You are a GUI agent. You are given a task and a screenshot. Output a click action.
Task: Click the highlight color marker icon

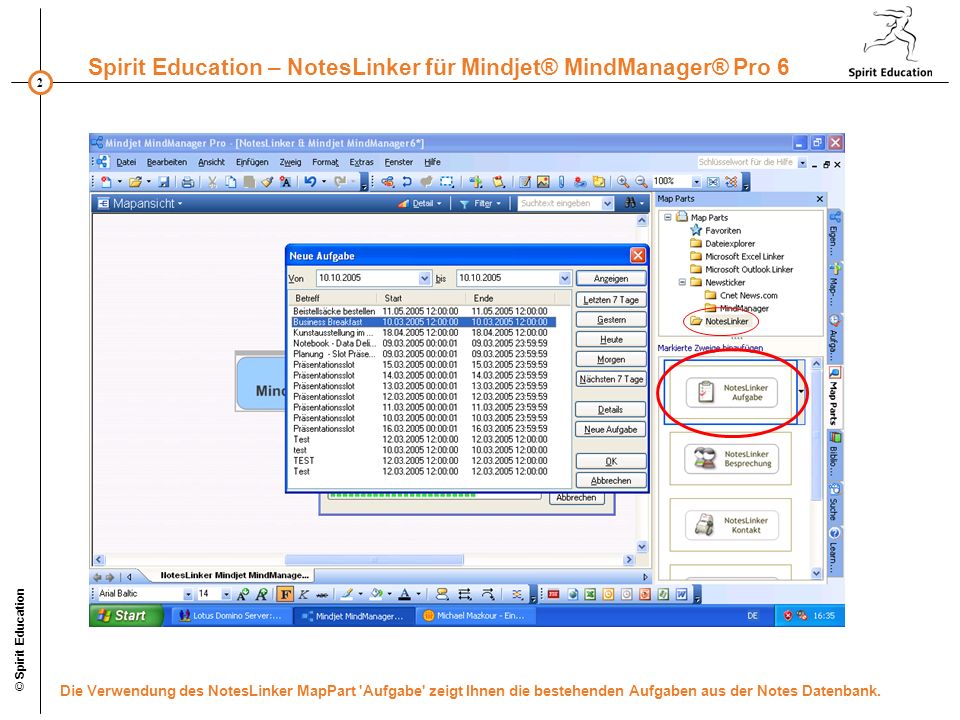347,594
